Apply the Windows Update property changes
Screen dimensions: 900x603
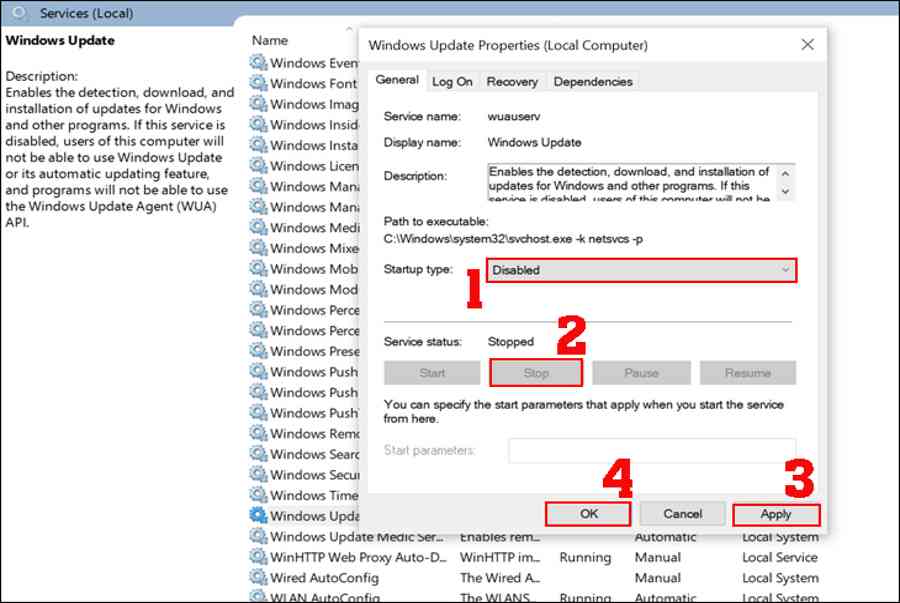tap(776, 515)
